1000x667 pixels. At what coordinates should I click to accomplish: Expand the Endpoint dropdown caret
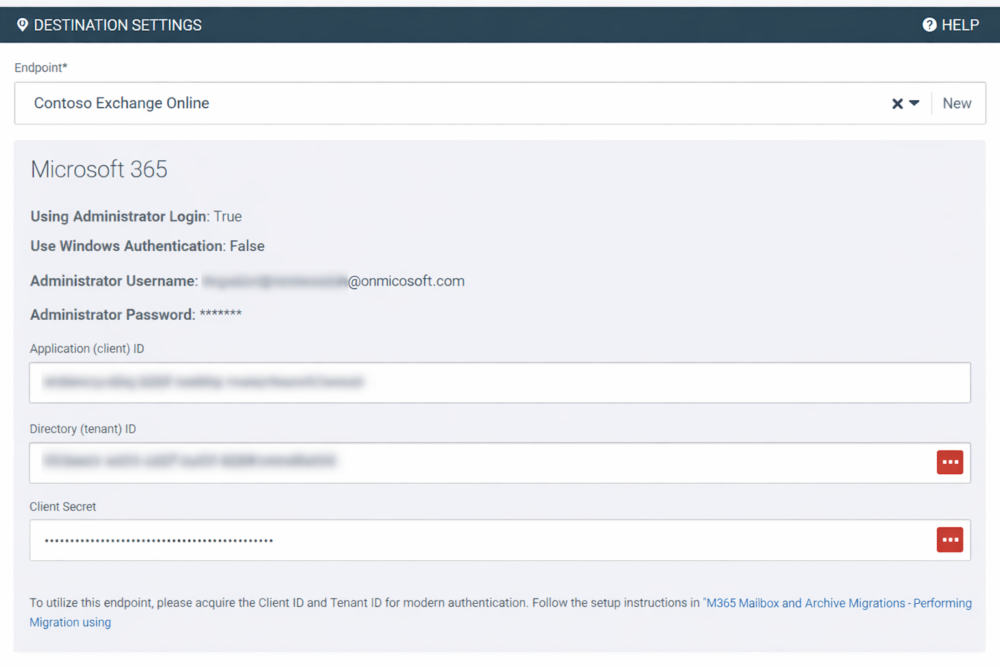[914, 104]
